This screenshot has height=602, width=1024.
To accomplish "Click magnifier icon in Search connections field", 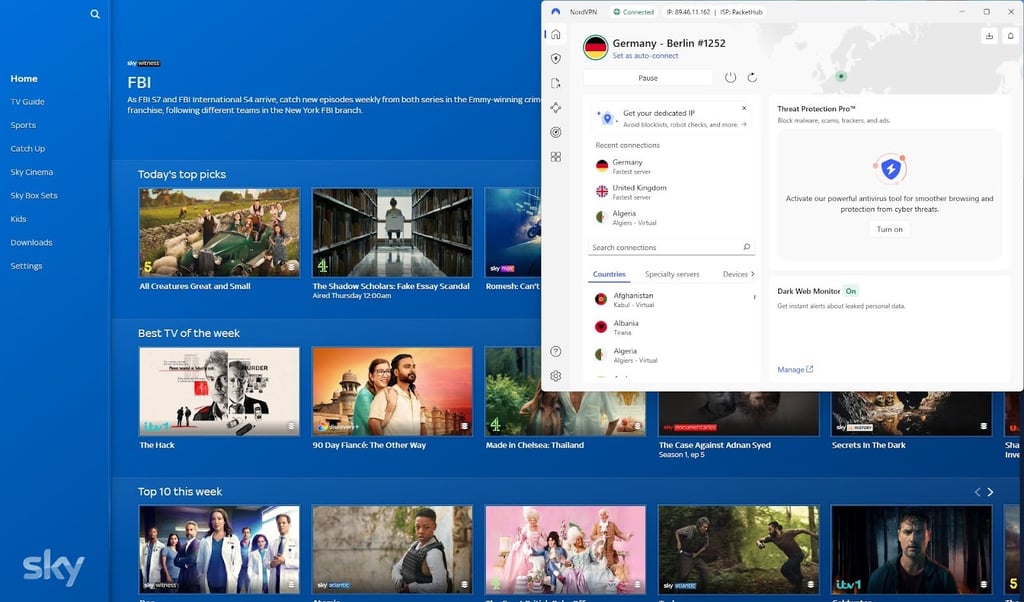I will click(x=746, y=247).
